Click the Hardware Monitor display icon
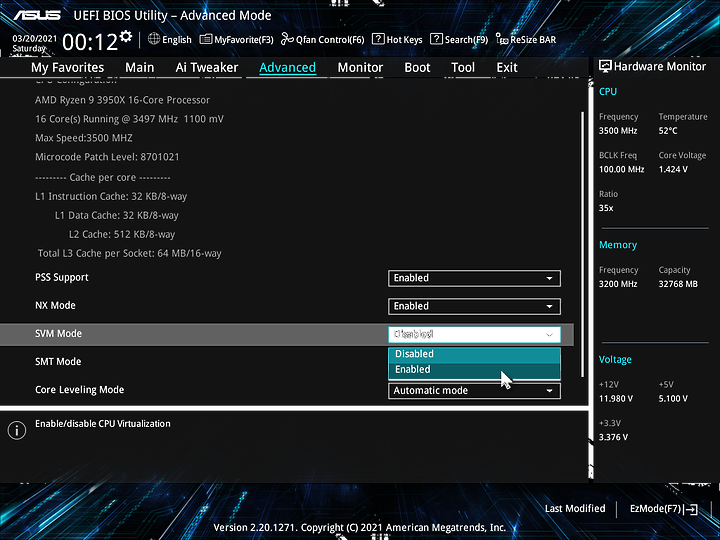 pyautogui.click(x=605, y=67)
